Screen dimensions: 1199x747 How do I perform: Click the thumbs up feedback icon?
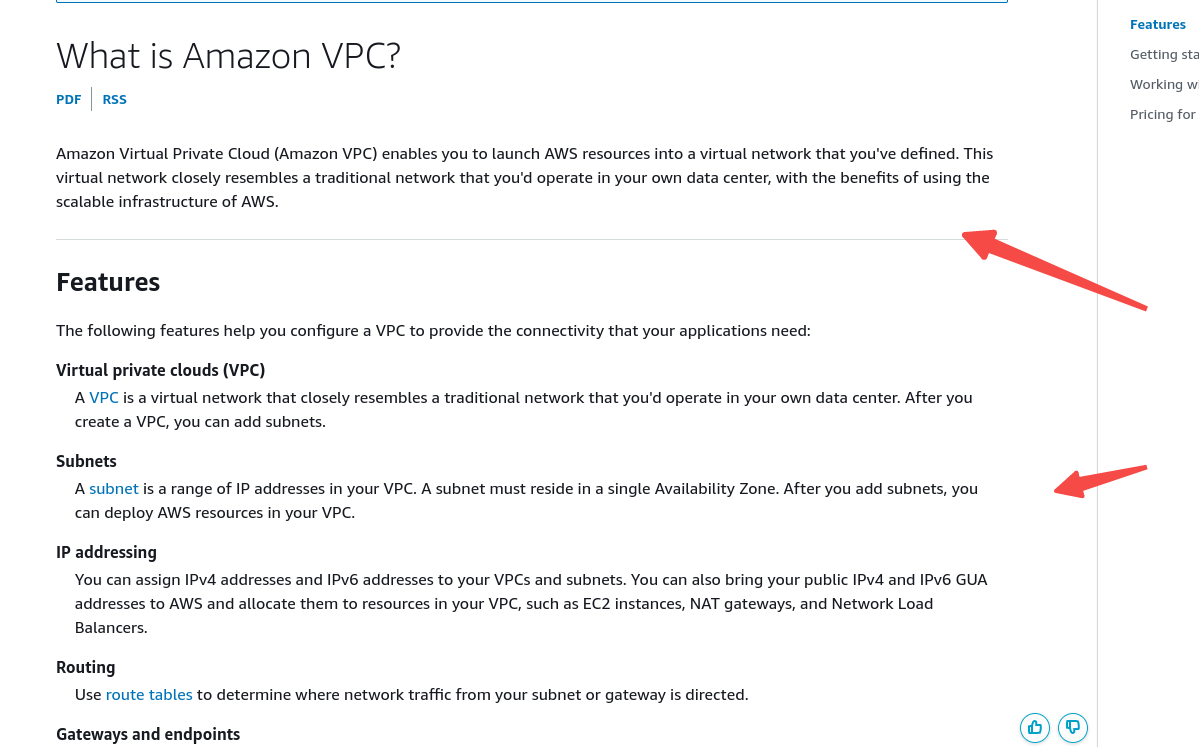coord(1034,727)
